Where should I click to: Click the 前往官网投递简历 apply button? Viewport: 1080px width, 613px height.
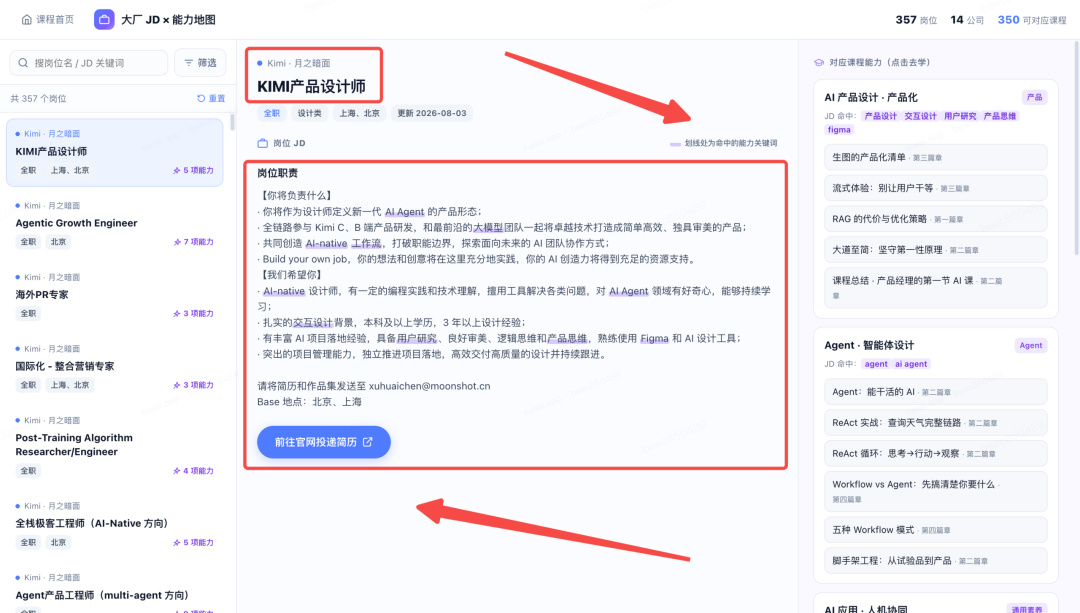coord(324,442)
